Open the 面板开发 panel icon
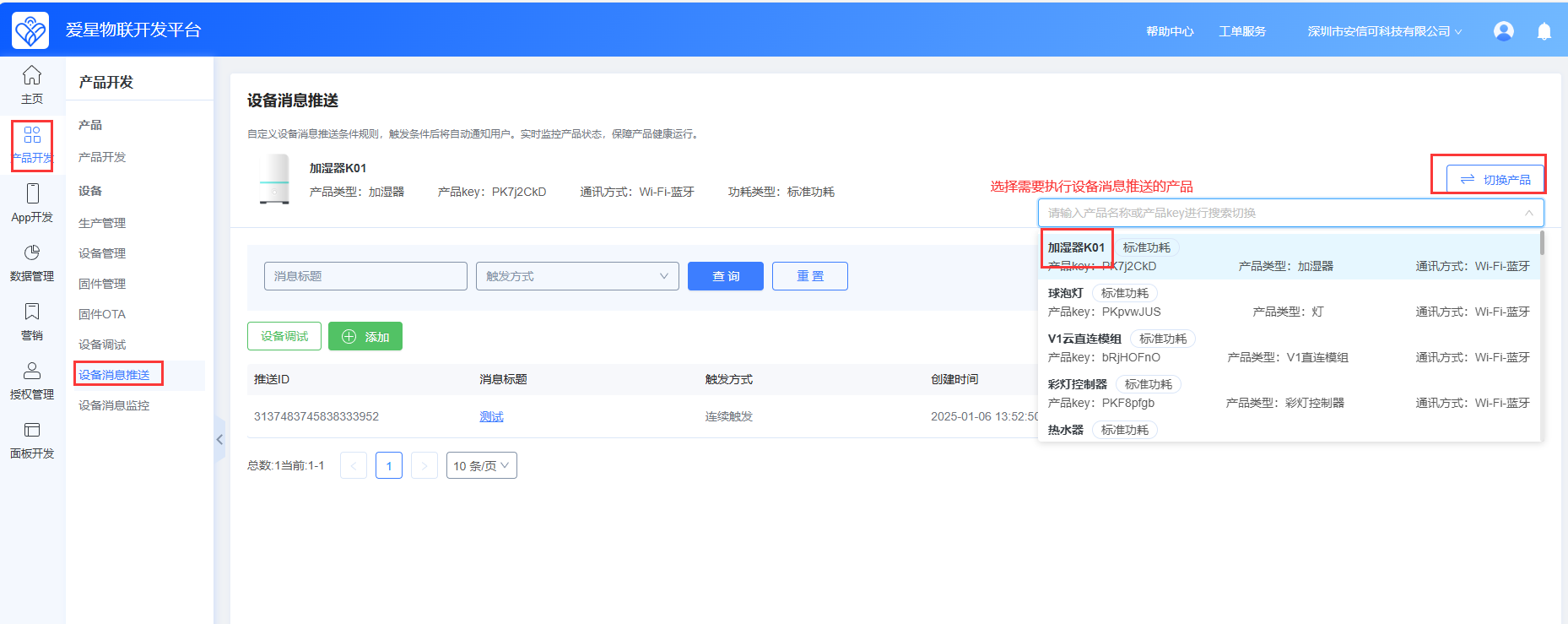The width and height of the screenshot is (1568, 624). pos(32,430)
